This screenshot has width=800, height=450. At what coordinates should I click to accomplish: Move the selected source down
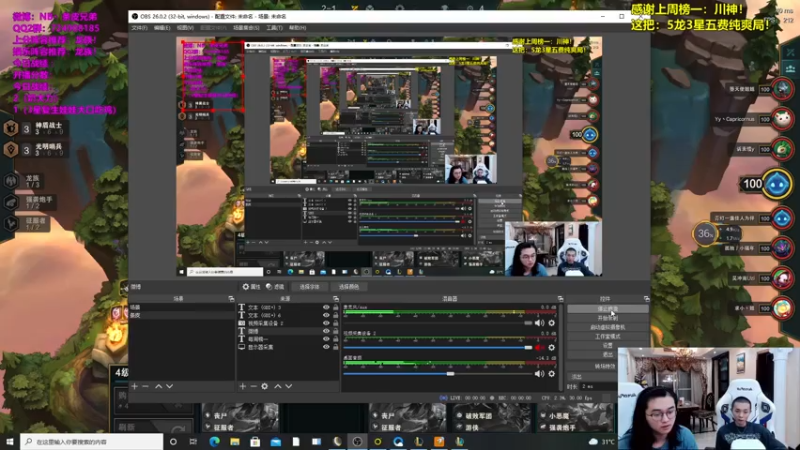[x=288, y=386]
